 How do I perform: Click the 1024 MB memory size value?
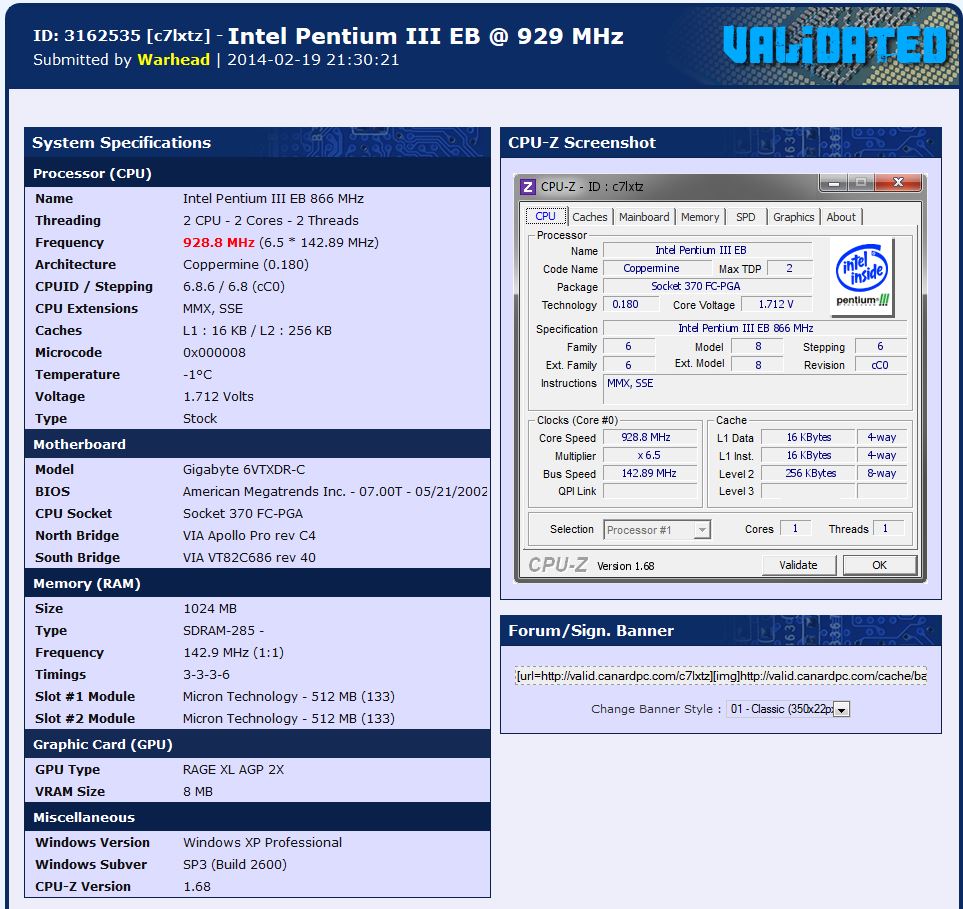pos(210,609)
